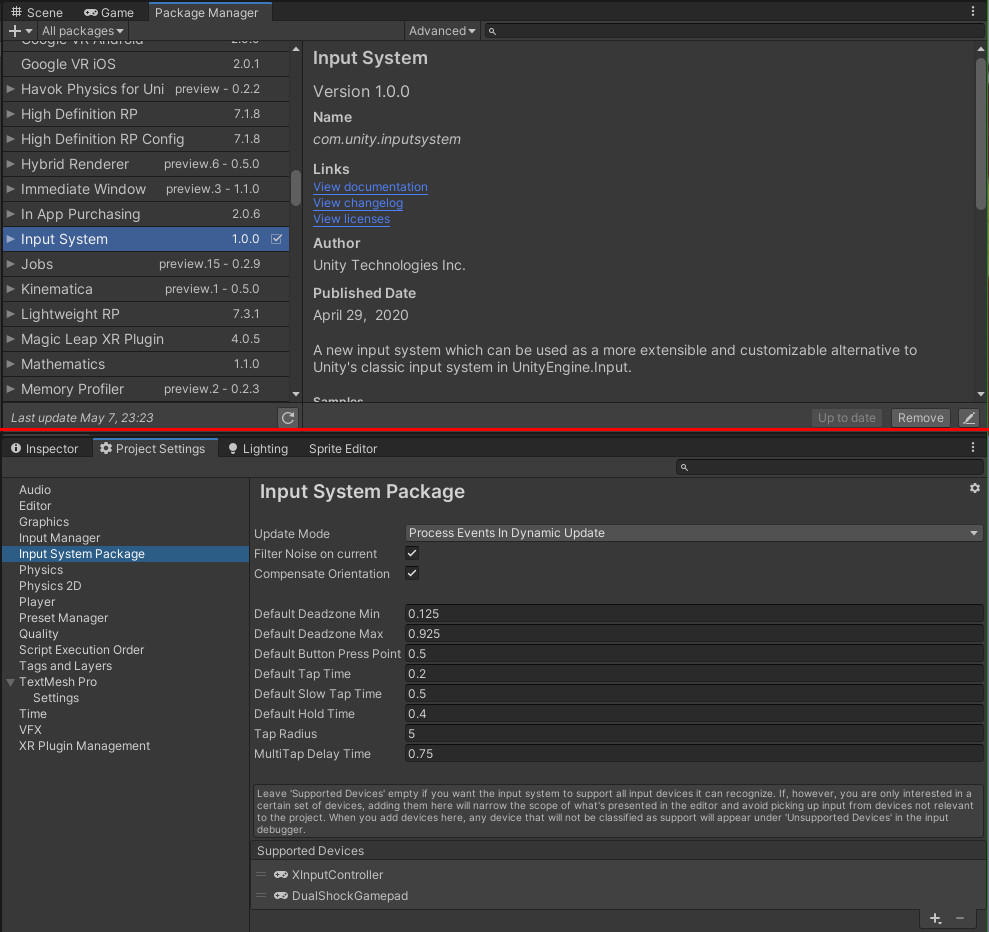This screenshot has height=932, width=989.
Task: Click the refresh icon to update package list
Action: click(x=289, y=417)
